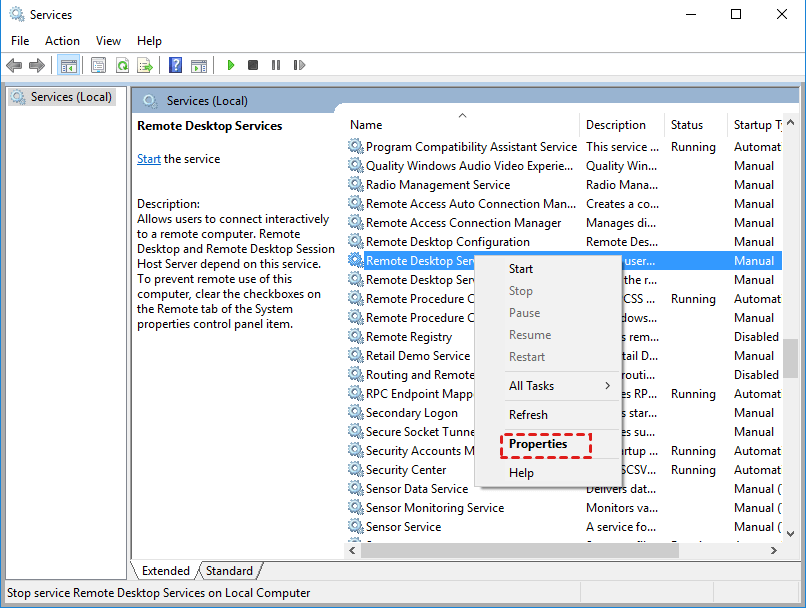Screen dimensions: 806x608
Task: Choose Properties from the context menu
Action: pos(538,444)
